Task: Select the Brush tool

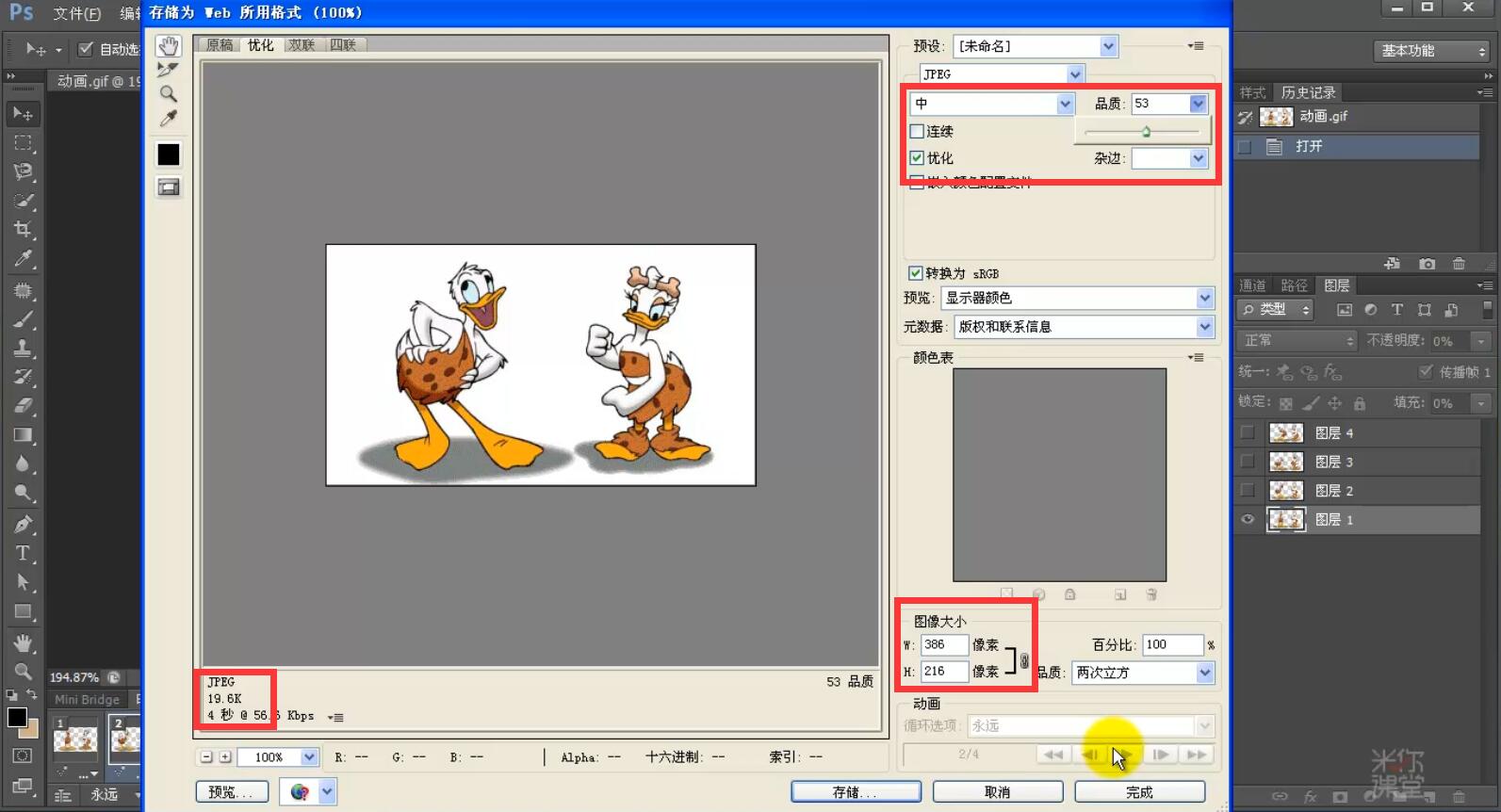Action: pyautogui.click(x=23, y=318)
